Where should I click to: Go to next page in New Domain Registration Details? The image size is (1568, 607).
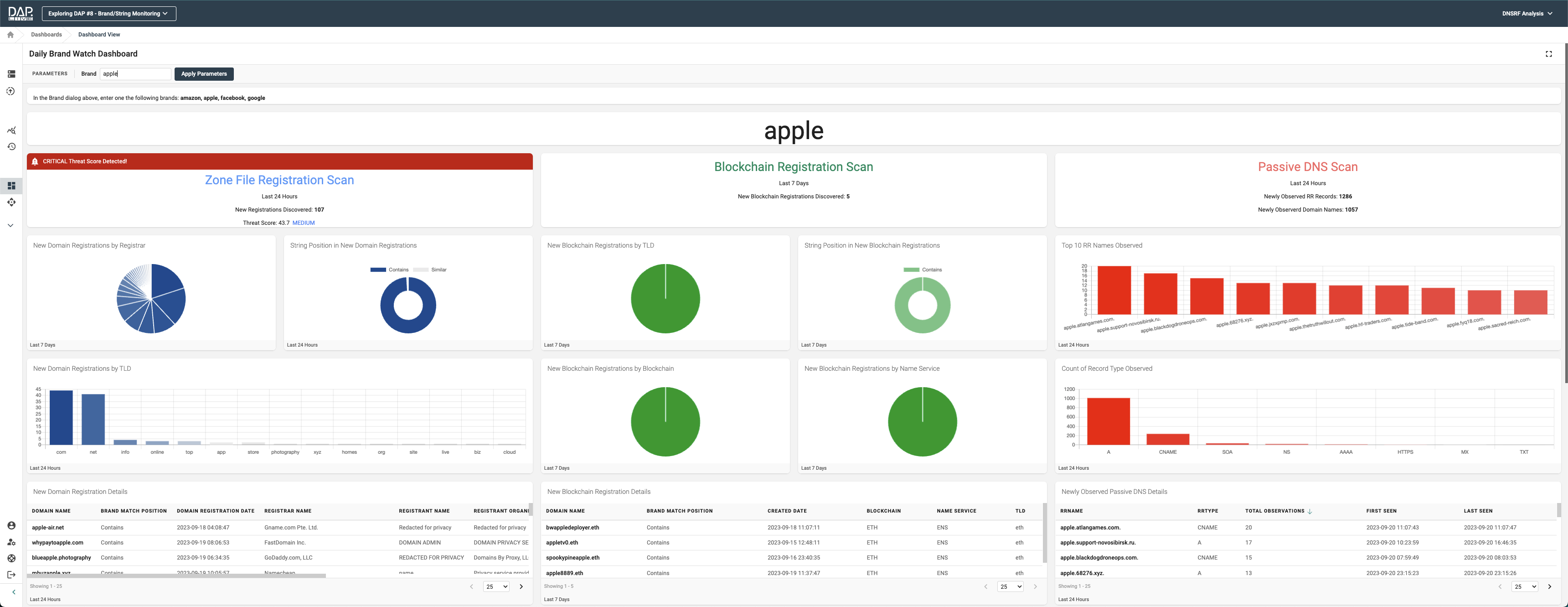click(x=521, y=587)
